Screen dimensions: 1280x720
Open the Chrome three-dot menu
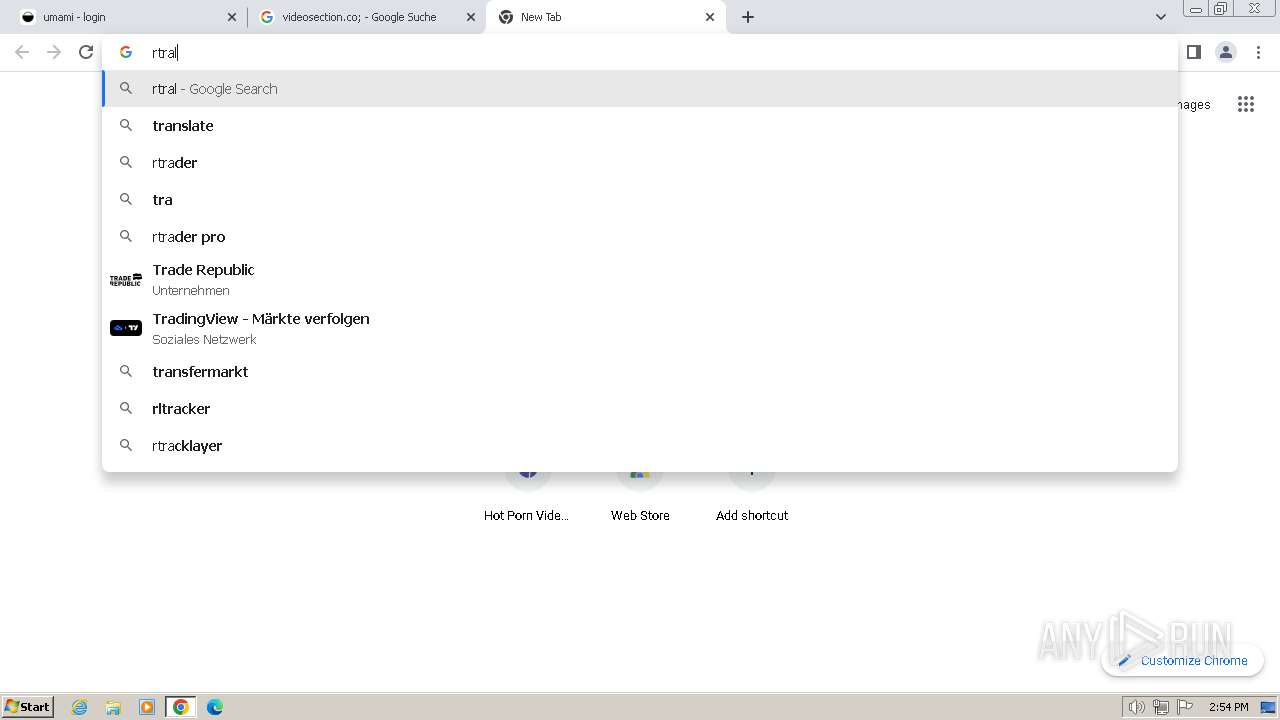[x=1258, y=52]
